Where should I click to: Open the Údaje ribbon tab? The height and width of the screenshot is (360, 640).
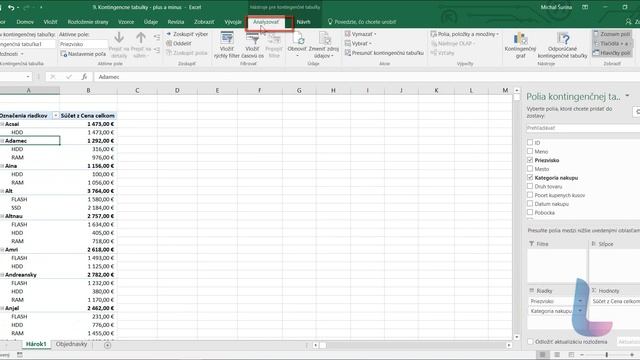151,22
